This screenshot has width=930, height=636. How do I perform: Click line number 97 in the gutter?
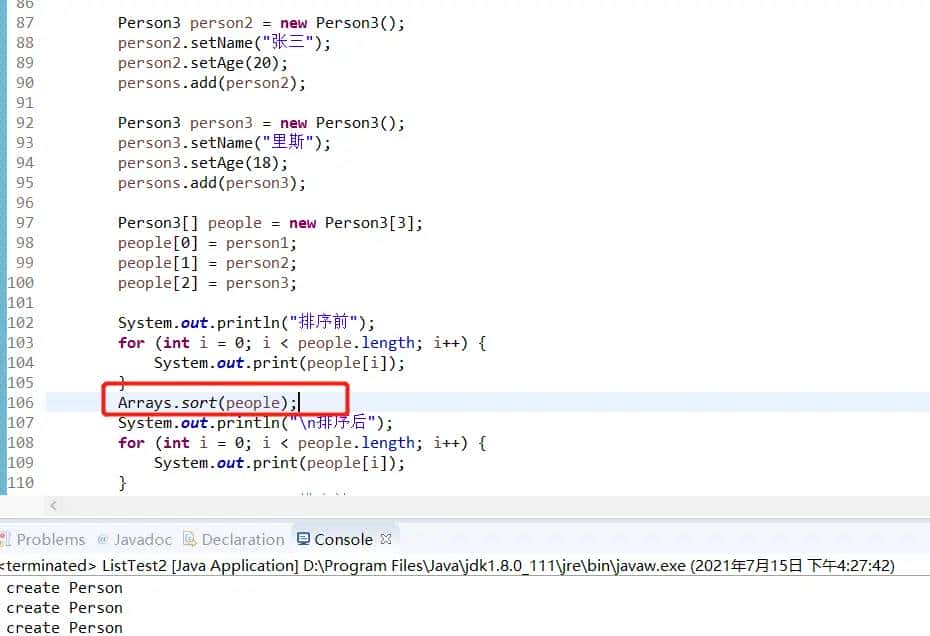pos(24,222)
